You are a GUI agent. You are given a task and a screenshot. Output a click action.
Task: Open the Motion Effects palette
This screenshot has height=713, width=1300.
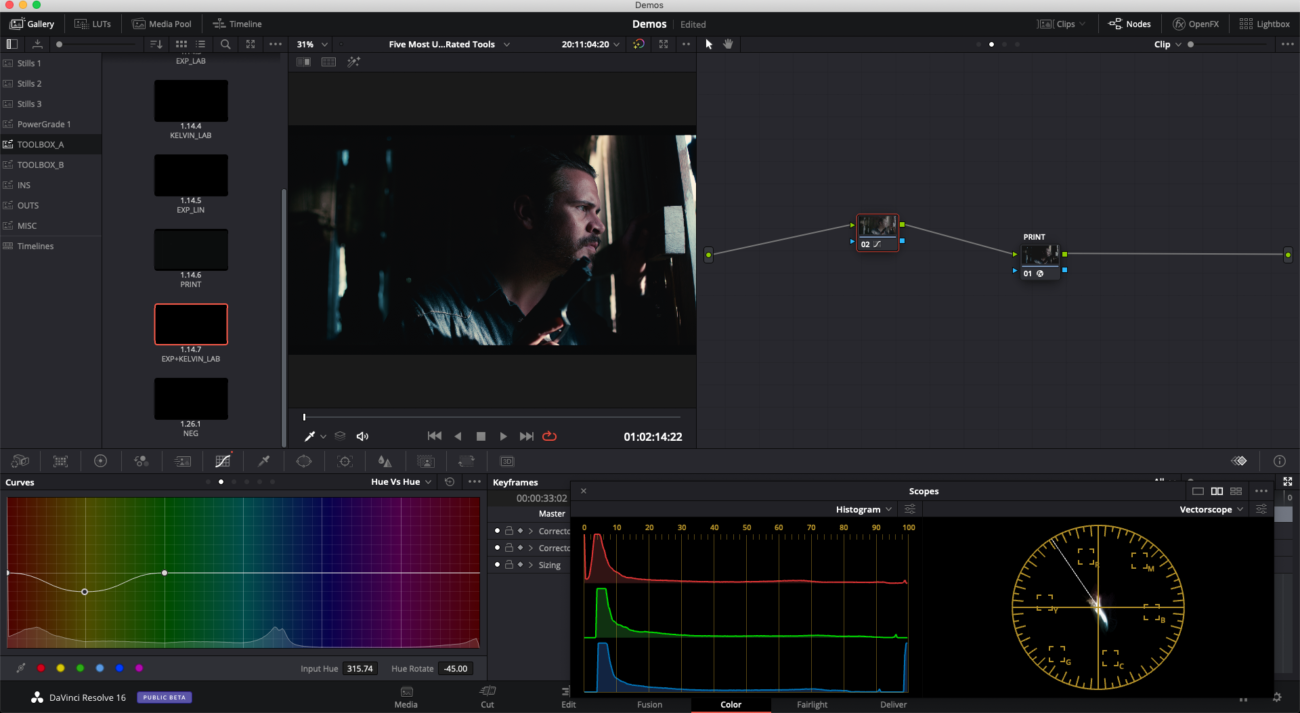[182, 461]
